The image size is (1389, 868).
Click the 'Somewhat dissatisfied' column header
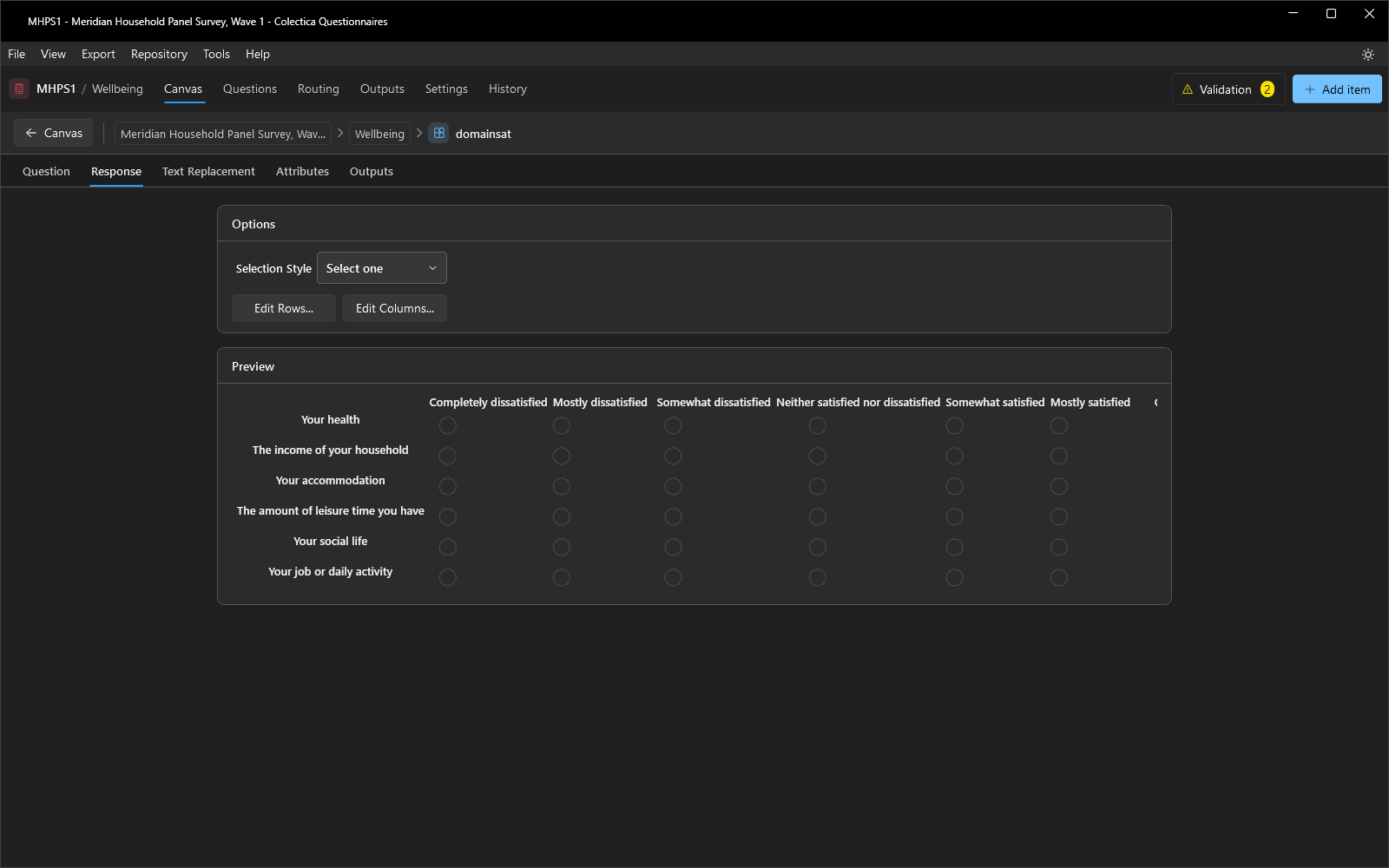[x=714, y=402]
